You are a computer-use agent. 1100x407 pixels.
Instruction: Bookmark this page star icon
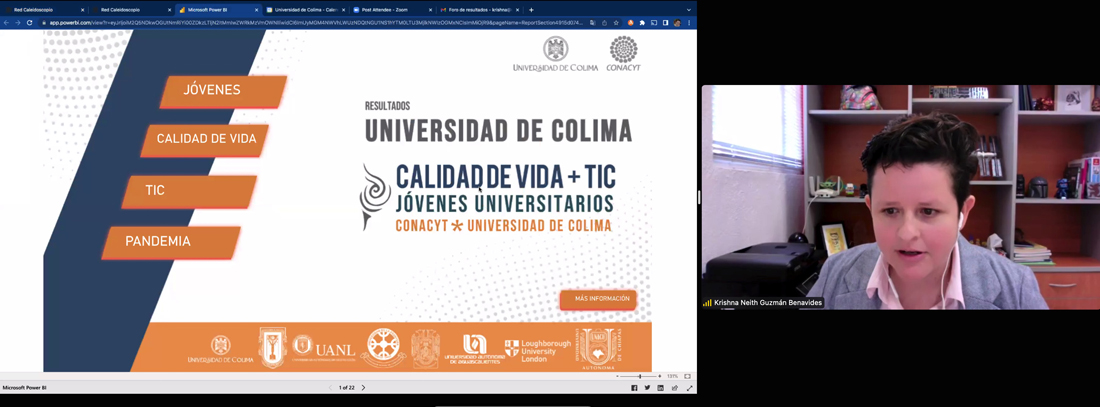[615, 22]
